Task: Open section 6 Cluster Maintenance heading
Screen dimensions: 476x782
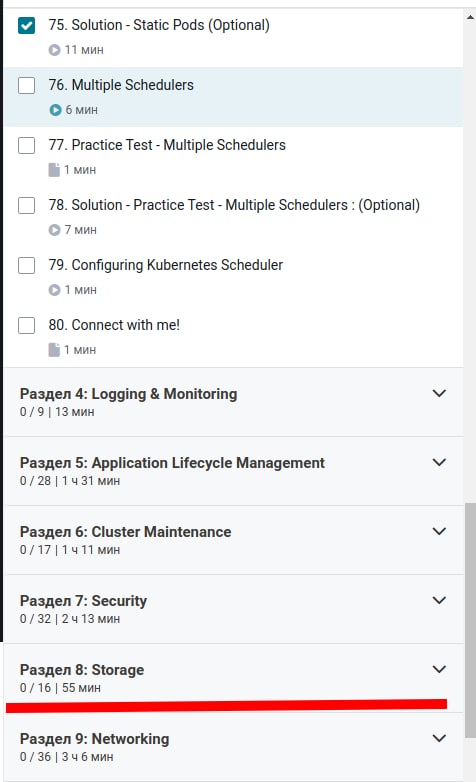Action: click(x=125, y=532)
